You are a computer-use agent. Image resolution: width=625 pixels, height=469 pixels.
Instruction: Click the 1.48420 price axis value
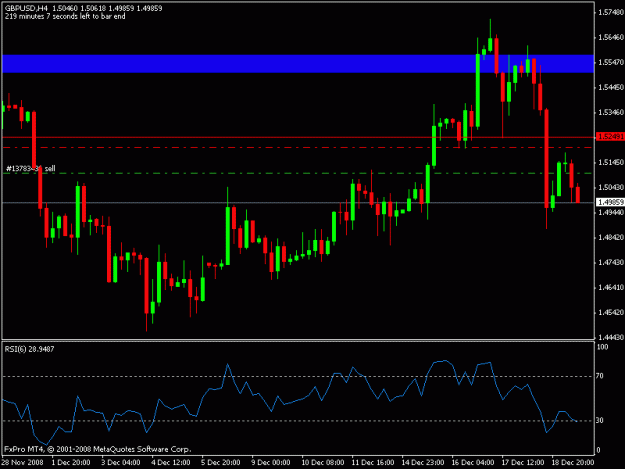(611, 237)
